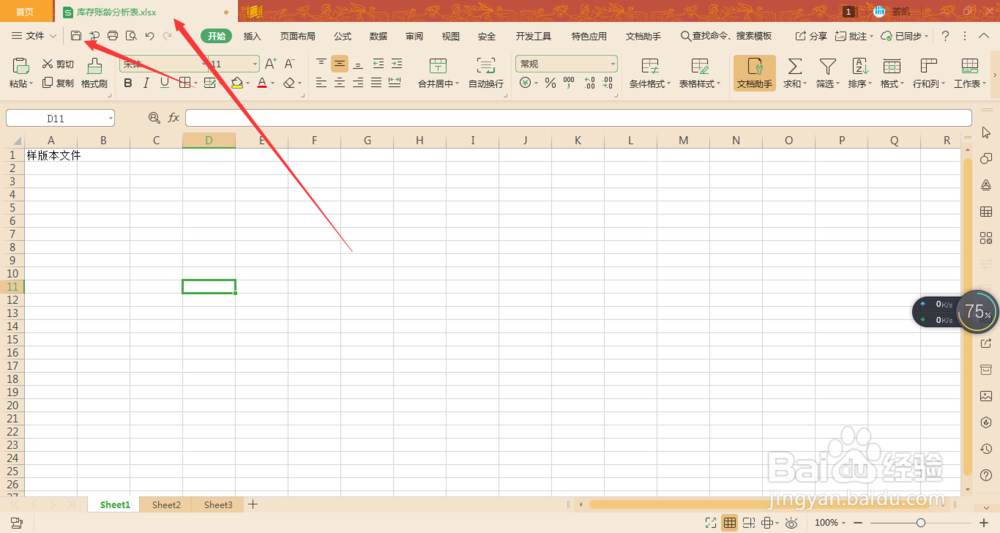This screenshot has width=1000, height=533.
Task: Open number format 常规 dropdown
Action: pos(612,64)
